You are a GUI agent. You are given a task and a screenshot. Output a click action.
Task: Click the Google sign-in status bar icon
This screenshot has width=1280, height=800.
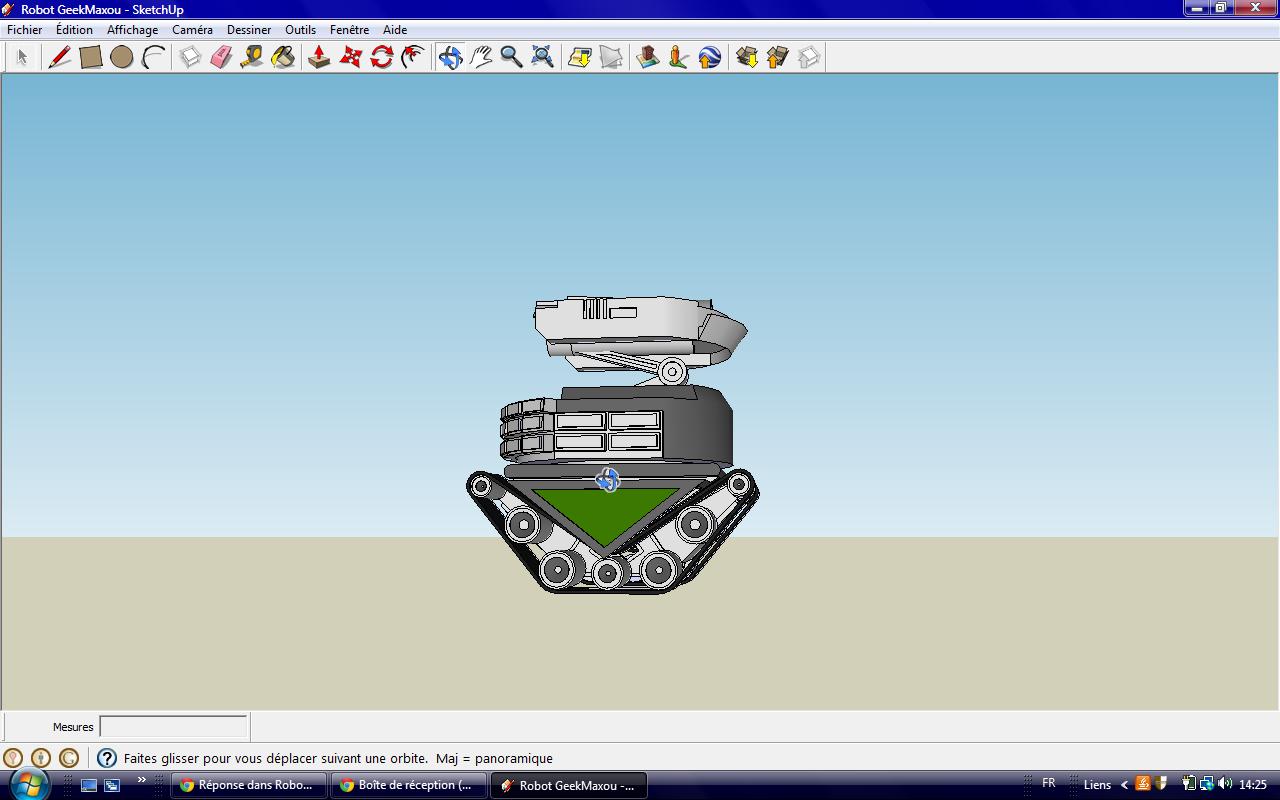[x=69, y=758]
